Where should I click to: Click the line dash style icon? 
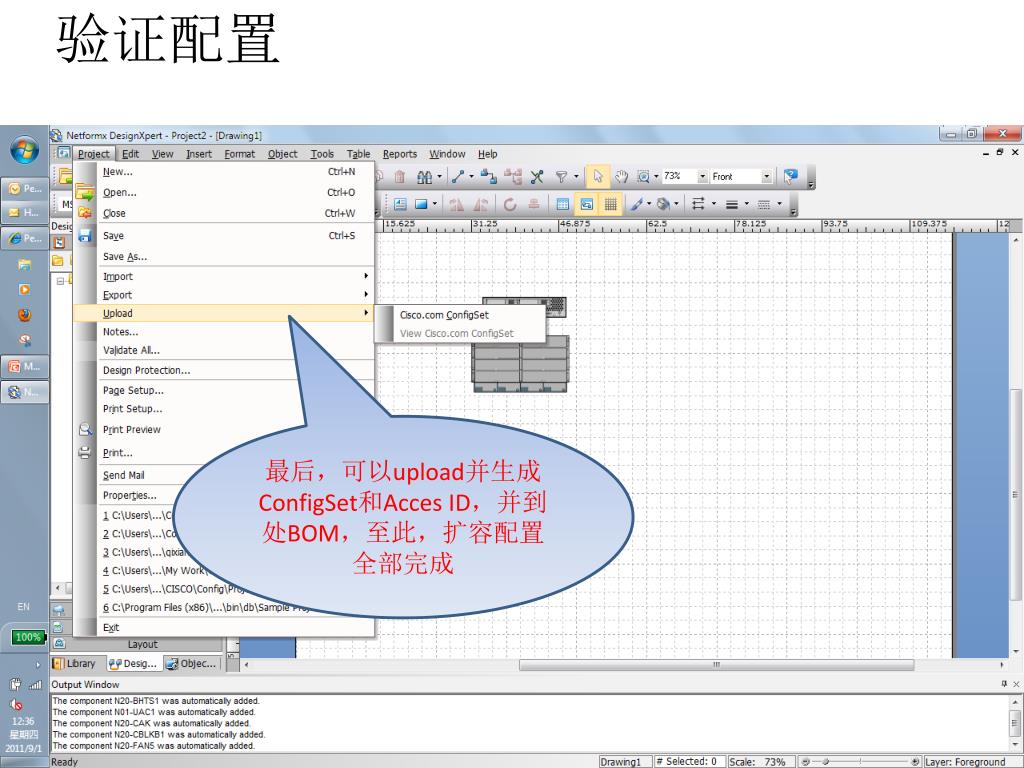click(x=763, y=204)
